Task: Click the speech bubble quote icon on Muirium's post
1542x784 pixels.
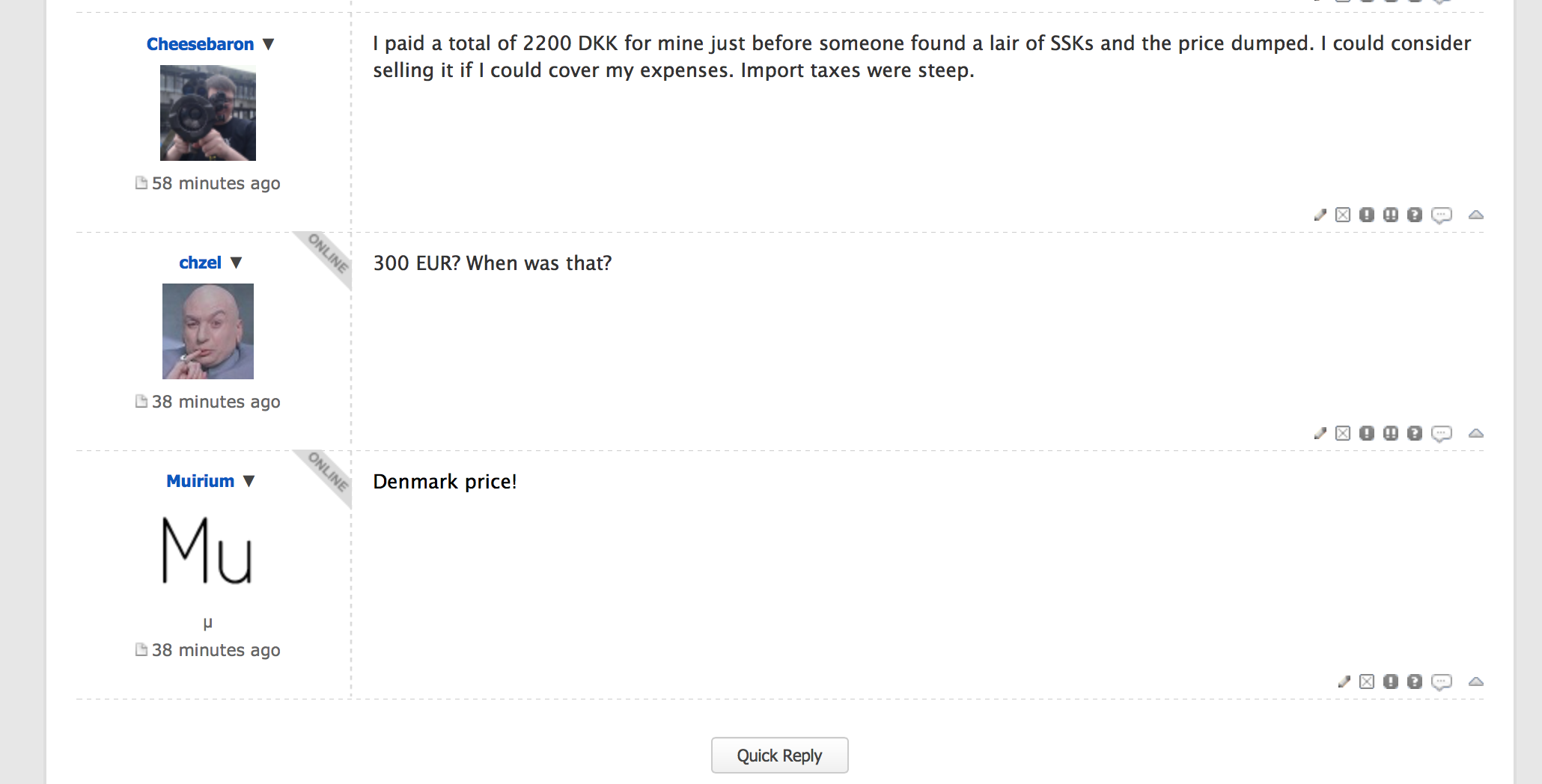Action: (1441, 682)
